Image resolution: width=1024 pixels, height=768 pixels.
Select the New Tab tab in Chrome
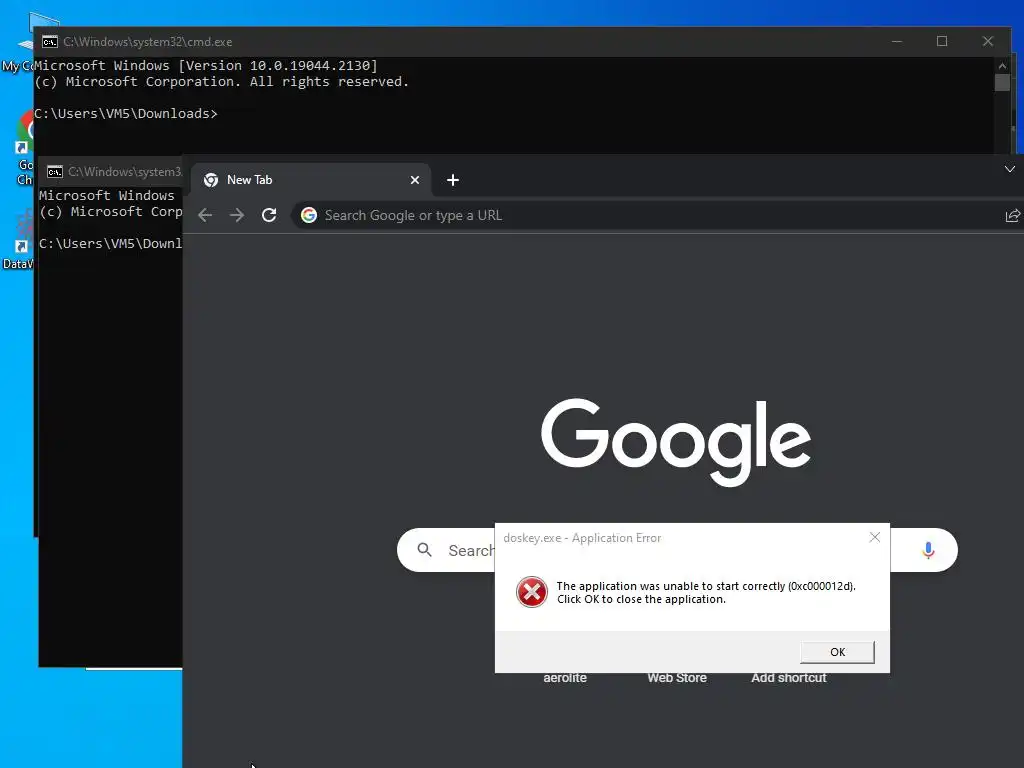point(310,180)
